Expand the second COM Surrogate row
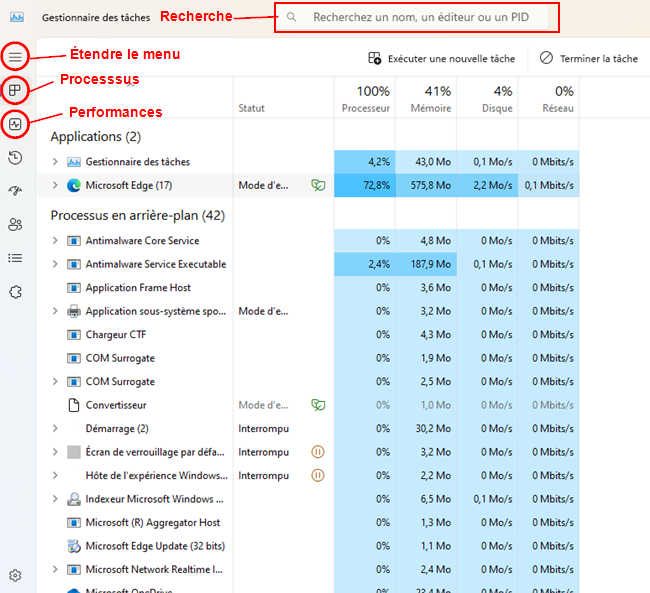Viewport: 650px width, 593px height. point(55,382)
